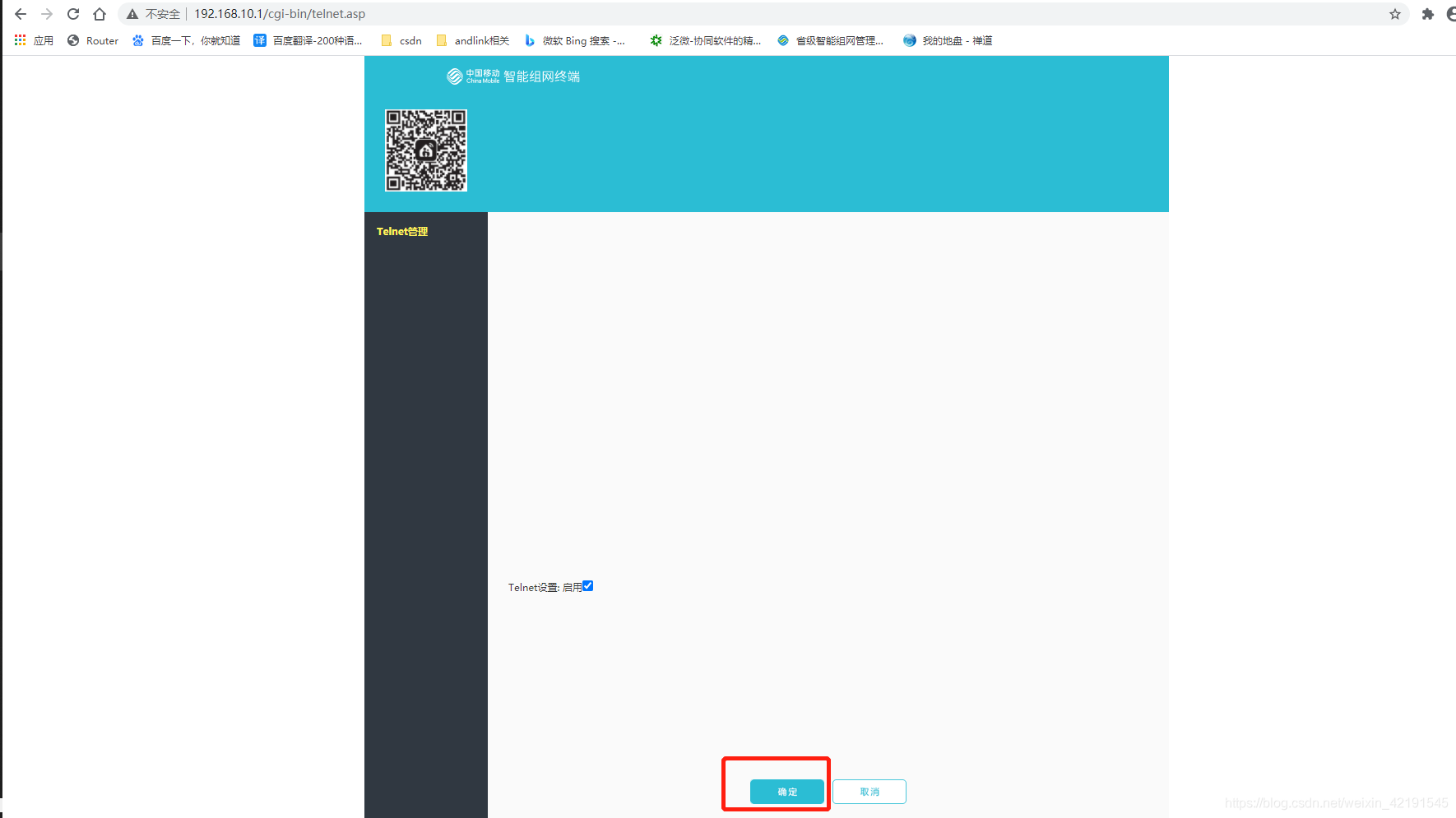Click the Telnet设置 label text
1456x818 pixels.
pyautogui.click(x=533, y=588)
